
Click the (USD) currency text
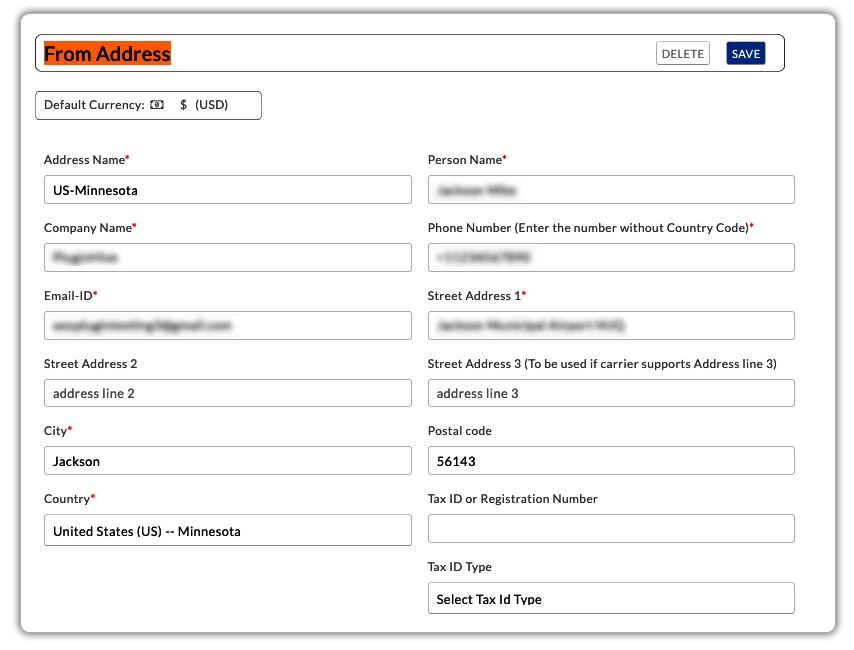211,105
